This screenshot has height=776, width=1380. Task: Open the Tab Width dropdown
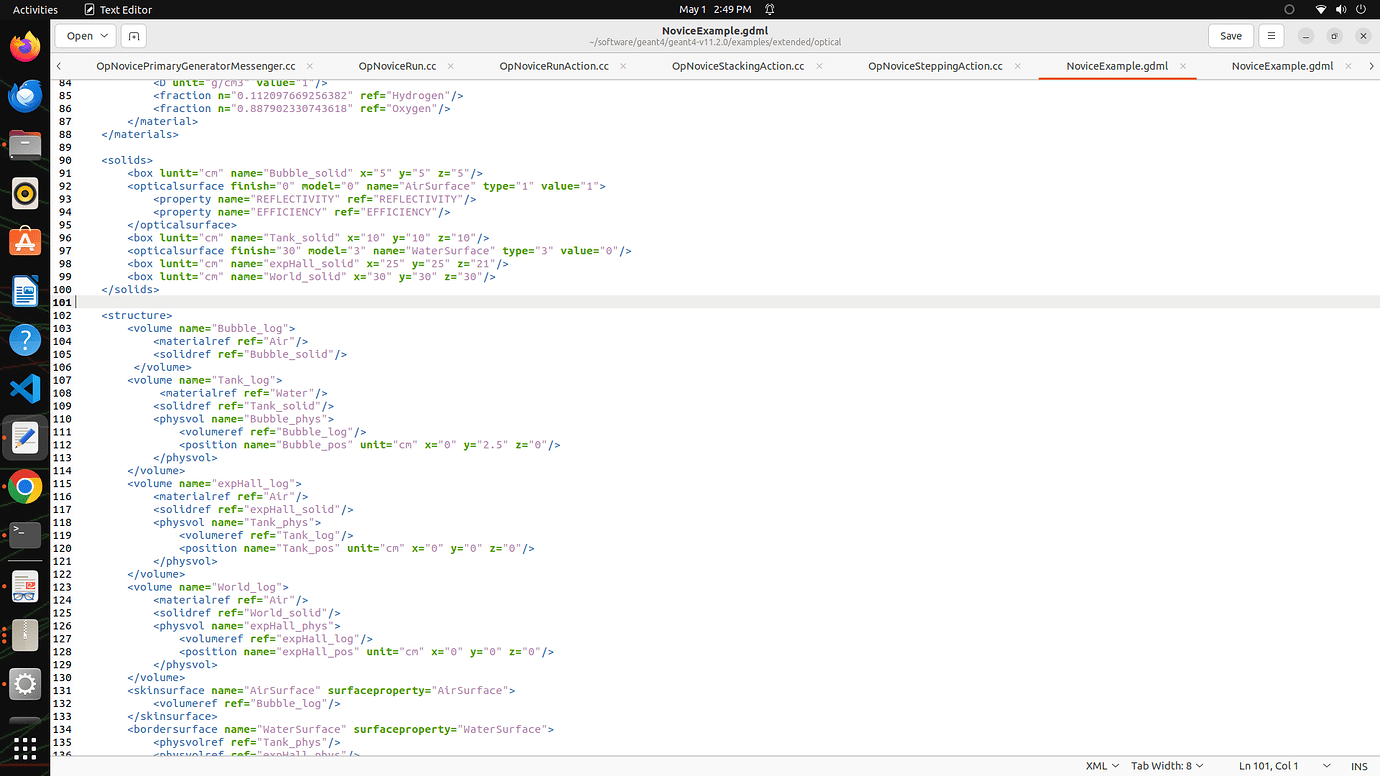[x=1166, y=766]
